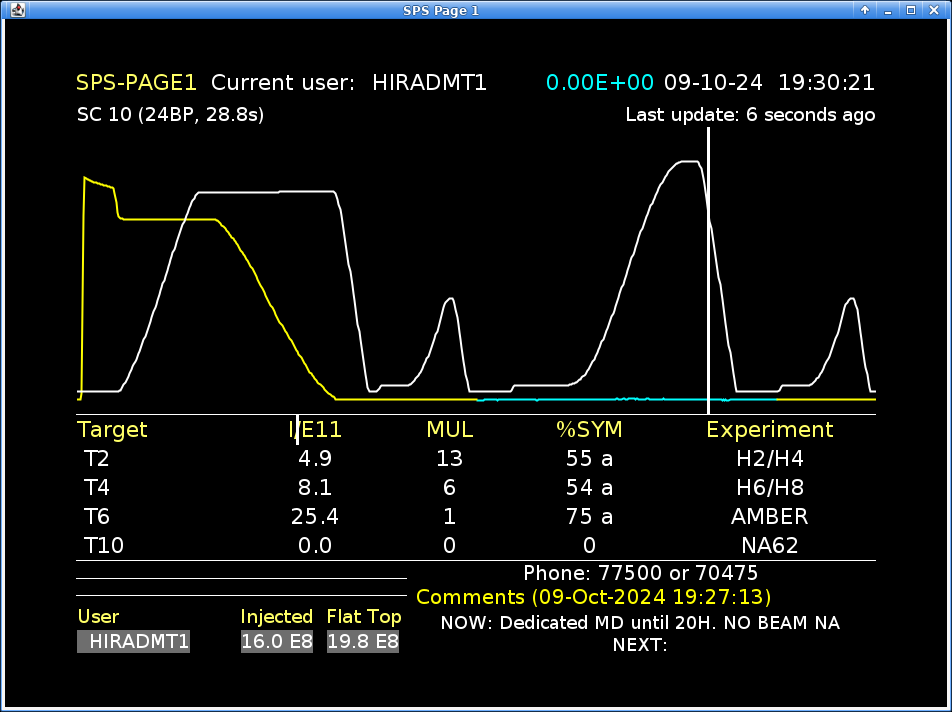Screen dimensions: 952x712
Task: Maximize the SPS Page 1 window
Action: click(x=911, y=10)
